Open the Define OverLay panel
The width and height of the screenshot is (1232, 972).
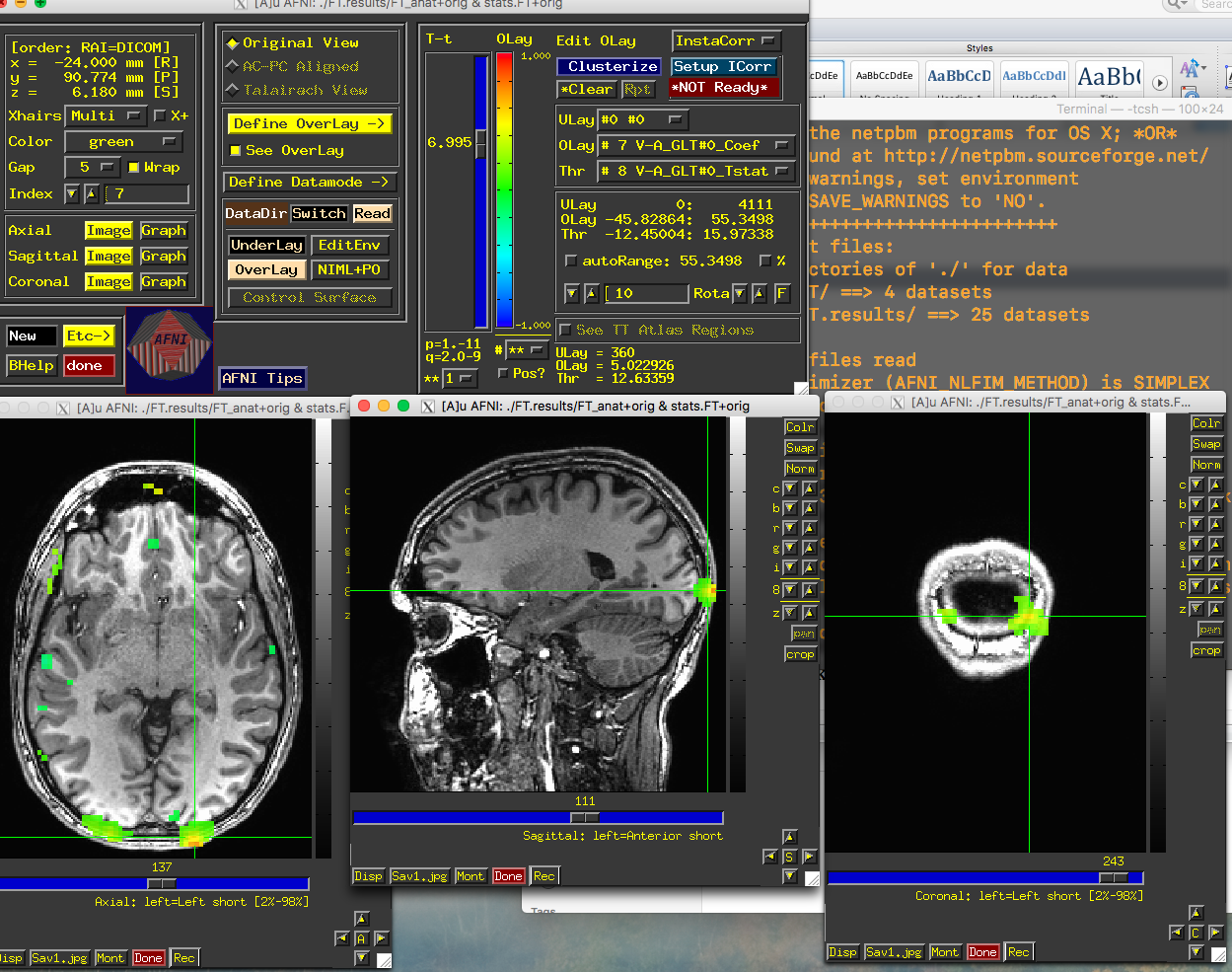tap(310, 123)
